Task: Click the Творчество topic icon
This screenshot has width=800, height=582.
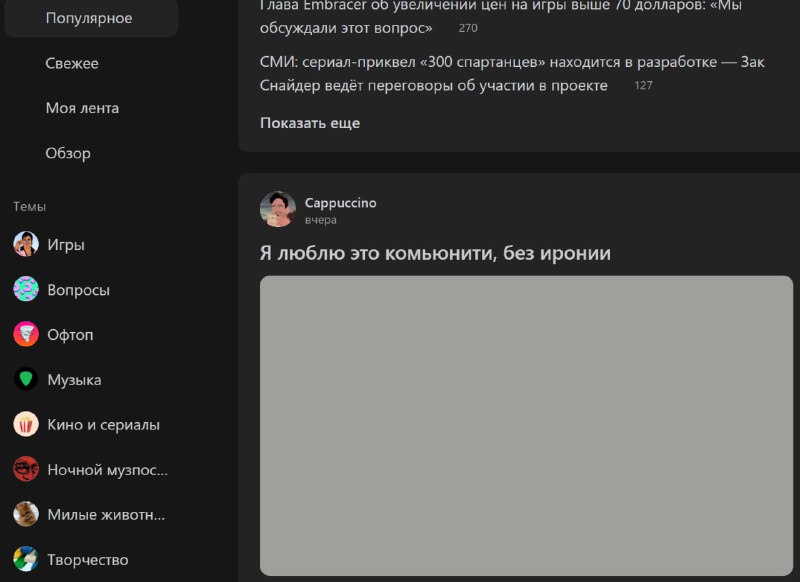Action: (26, 559)
